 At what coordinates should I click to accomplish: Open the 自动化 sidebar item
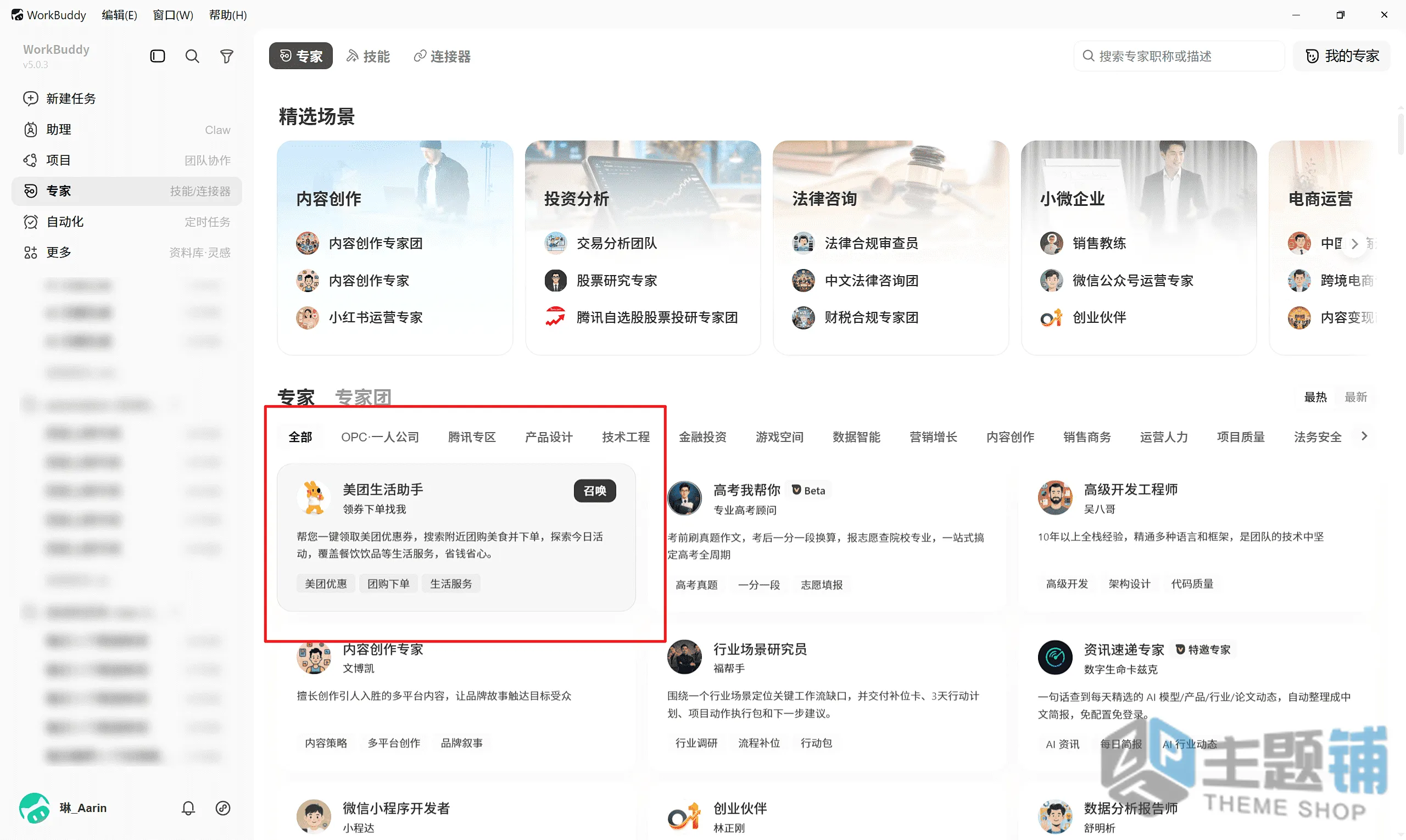coord(127,222)
